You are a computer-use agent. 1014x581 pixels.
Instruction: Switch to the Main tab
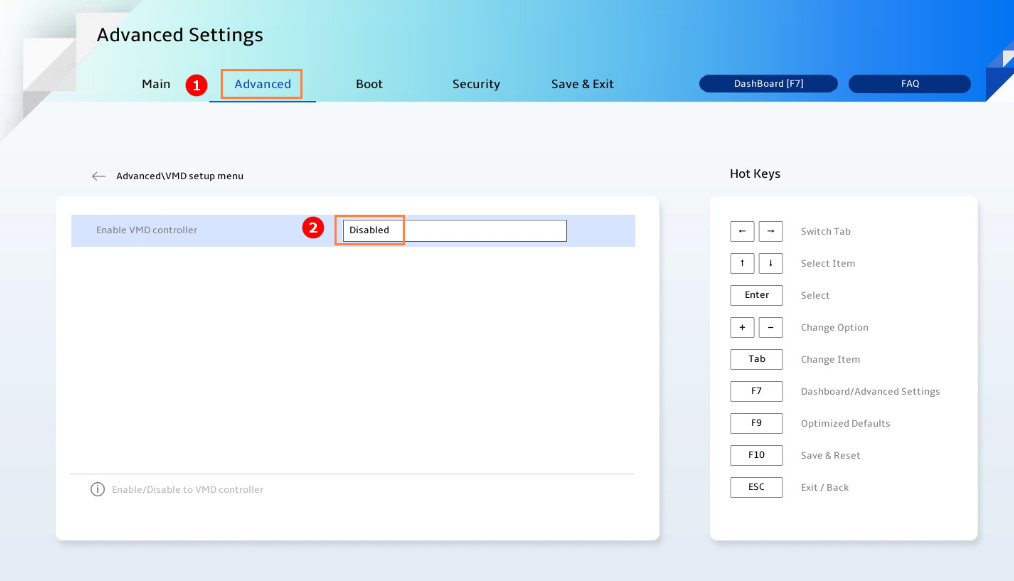click(x=156, y=84)
